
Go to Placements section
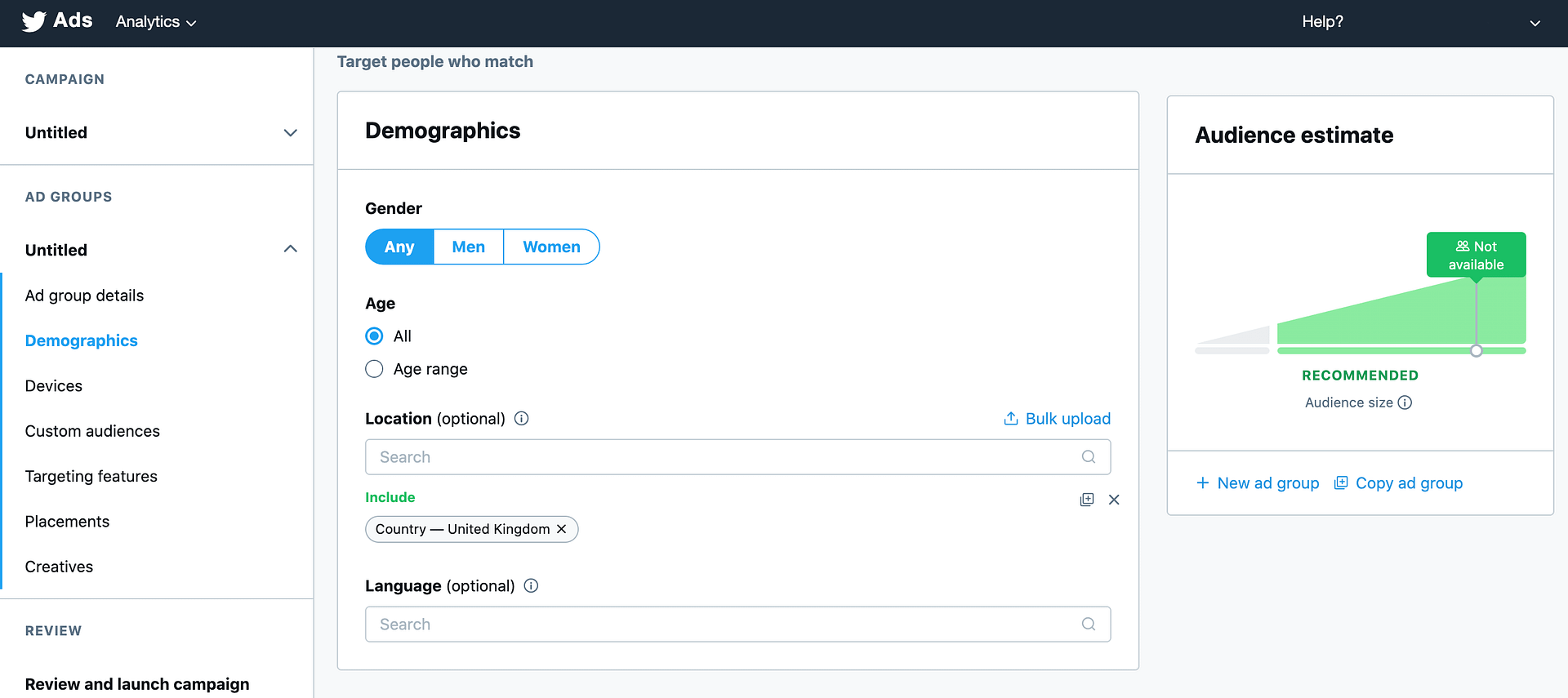pyautogui.click(x=67, y=522)
